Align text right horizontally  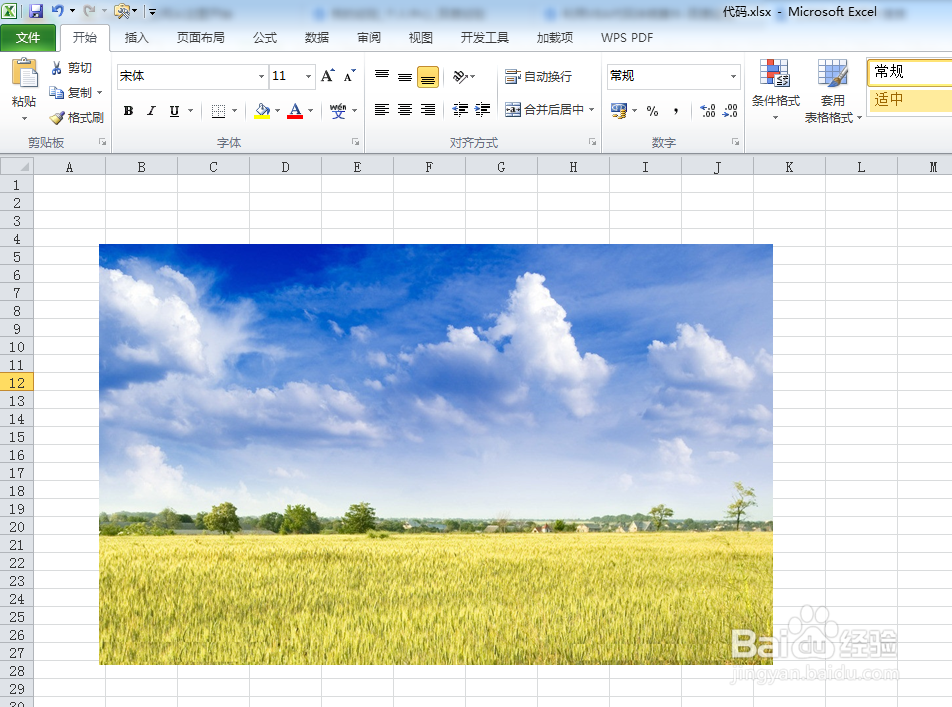pyautogui.click(x=428, y=110)
